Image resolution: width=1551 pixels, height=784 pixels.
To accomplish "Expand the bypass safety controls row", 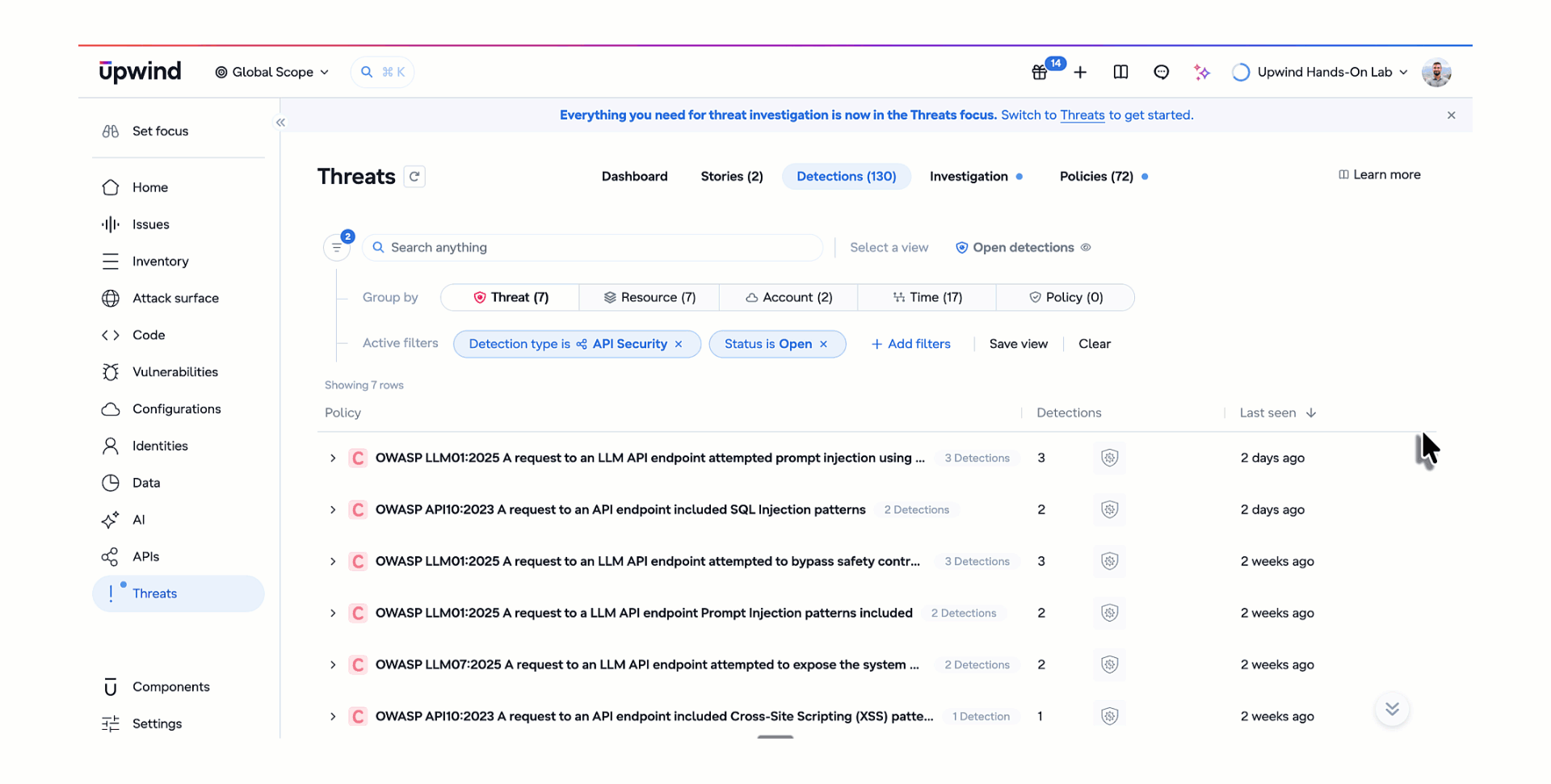I will tap(333, 561).
